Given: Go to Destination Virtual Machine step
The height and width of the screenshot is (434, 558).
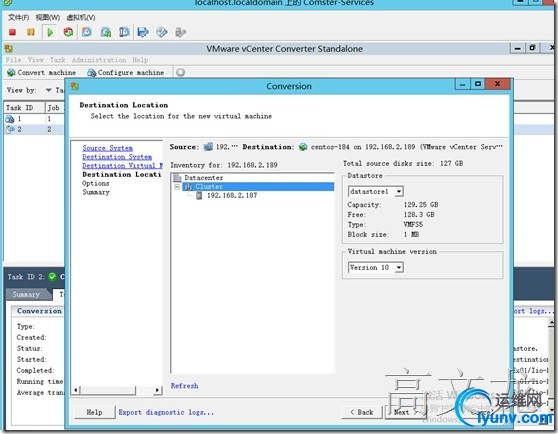Looking at the screenshot, I should [122, 166].
